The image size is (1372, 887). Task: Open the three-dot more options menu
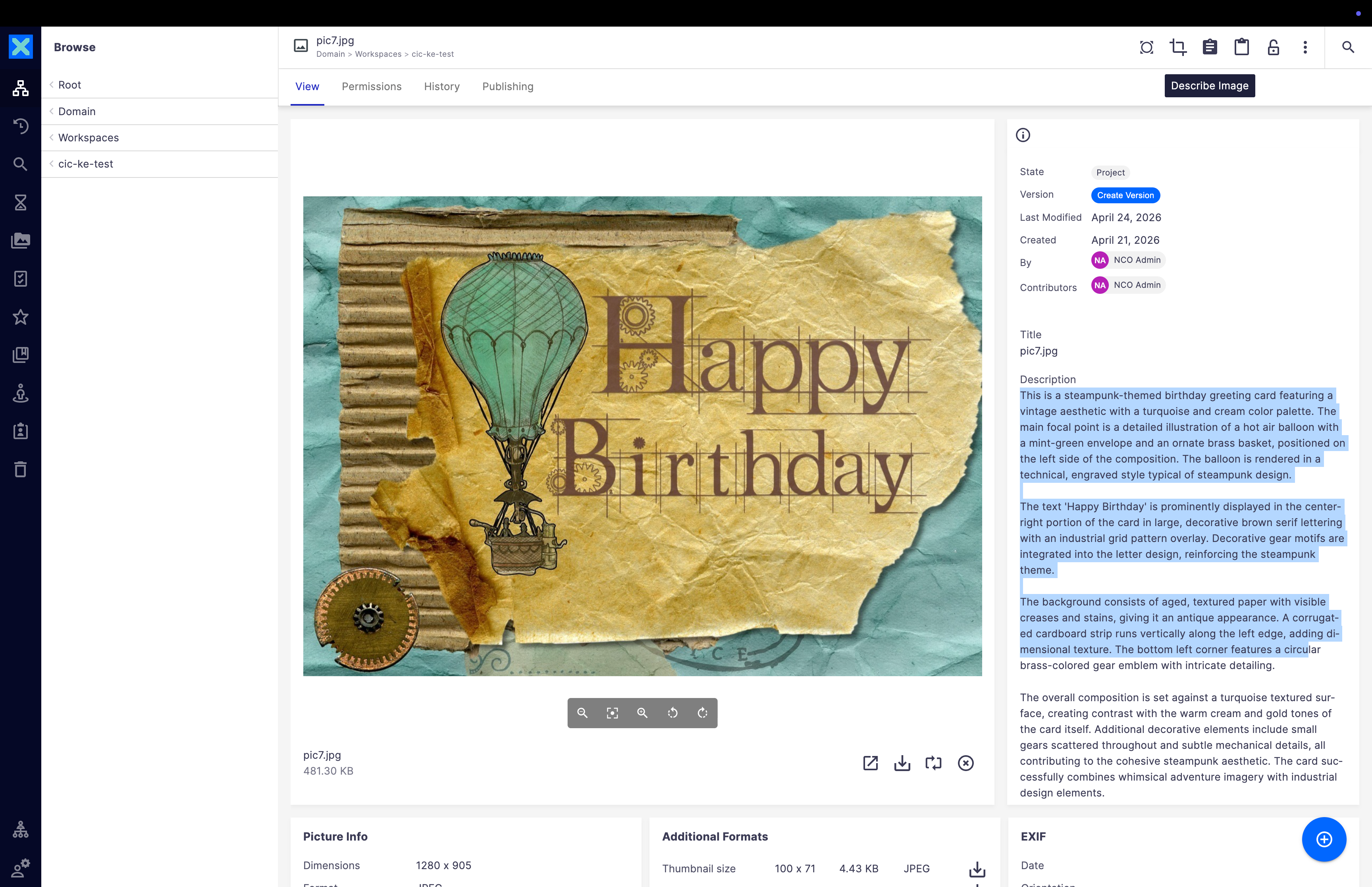tap(1305, 47)
